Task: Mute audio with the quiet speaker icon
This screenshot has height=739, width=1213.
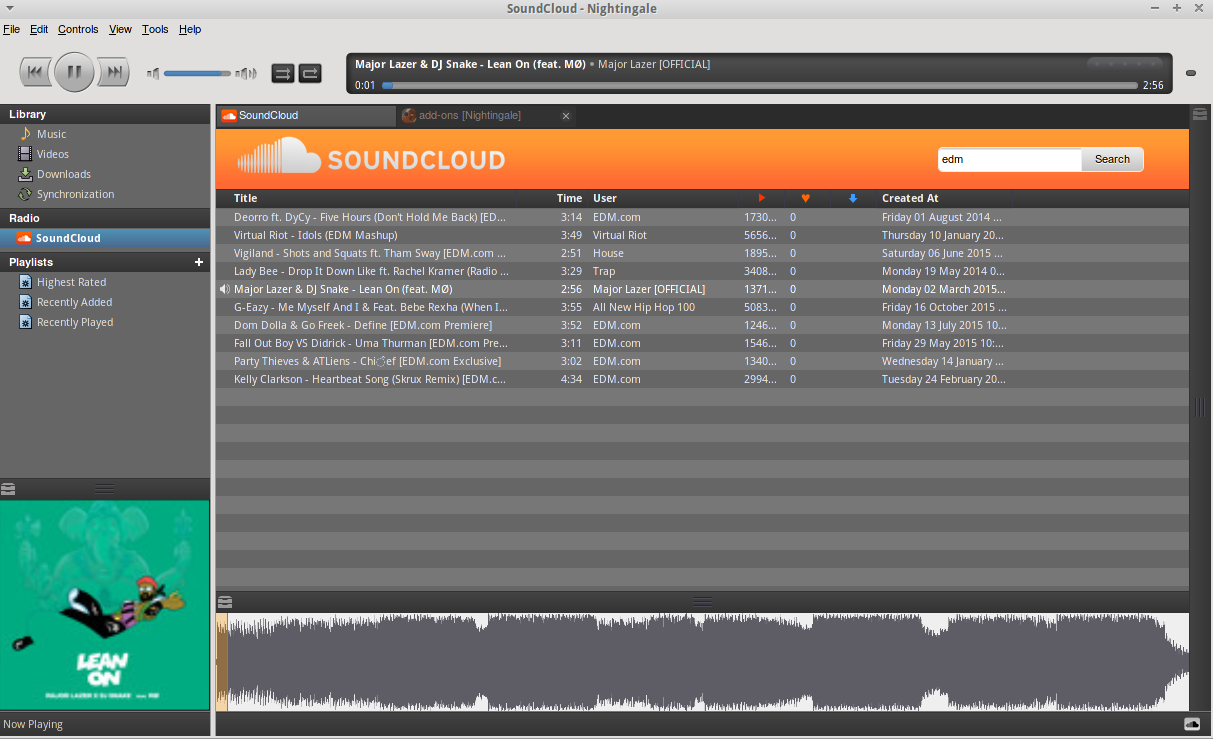Action: coord(153,73)
